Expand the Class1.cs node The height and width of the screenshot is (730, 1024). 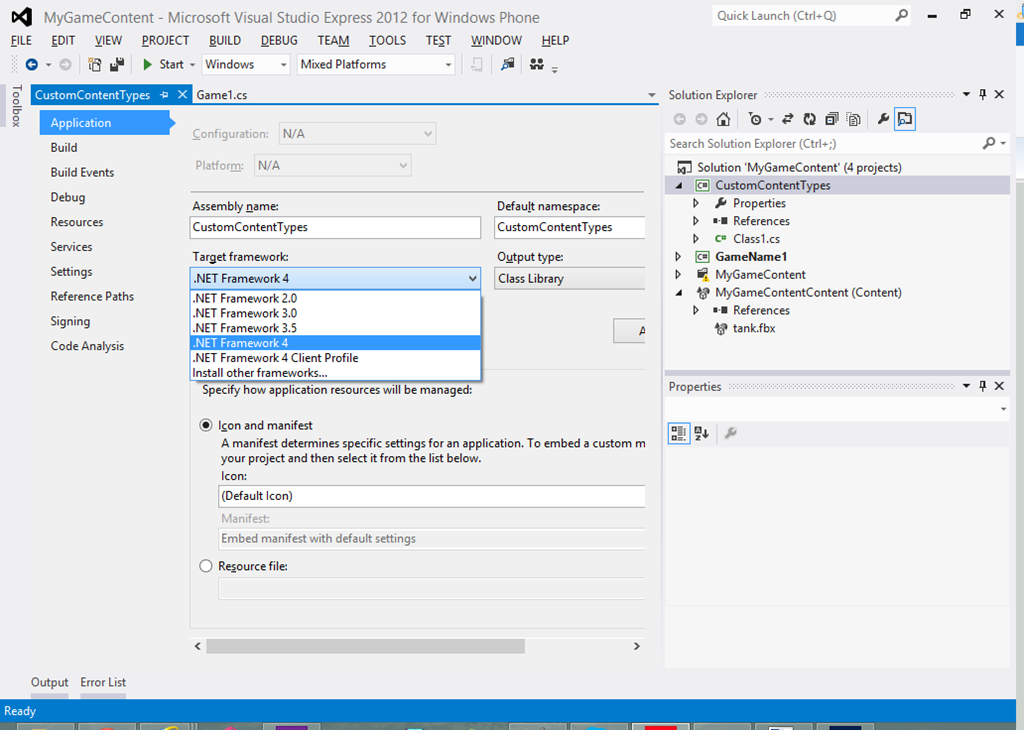[x=696, y=239]
